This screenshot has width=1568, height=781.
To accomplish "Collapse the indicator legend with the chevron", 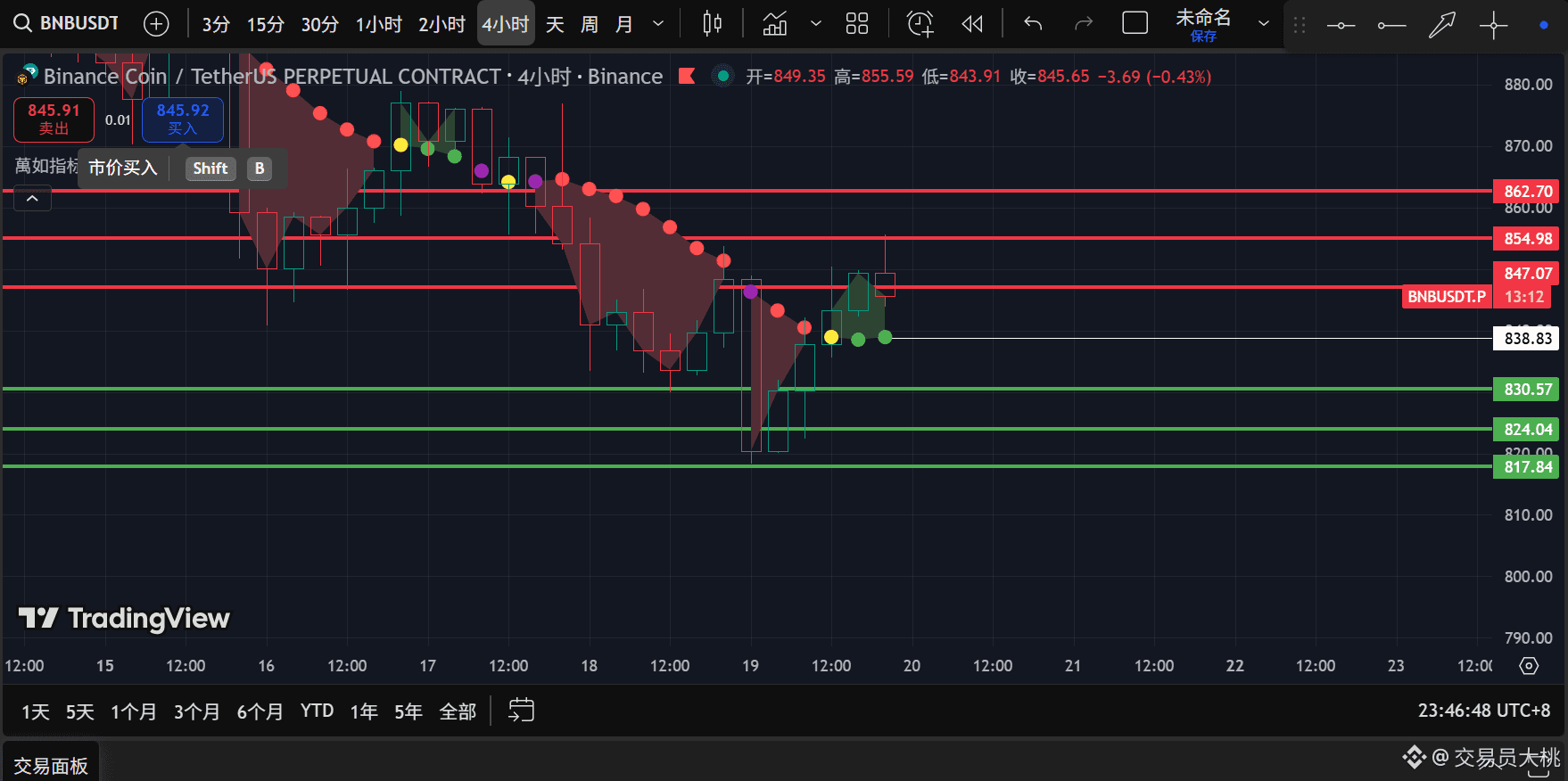I will pos(32,199).
